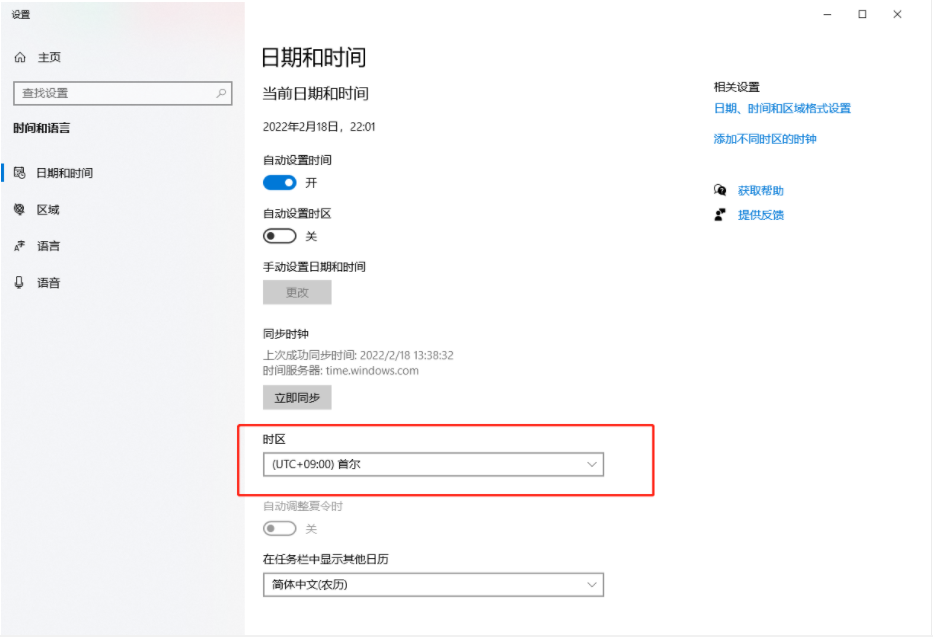Enable the 自动设置时区 switch
The height and width of the screenshot is (637, 933).
280,236
